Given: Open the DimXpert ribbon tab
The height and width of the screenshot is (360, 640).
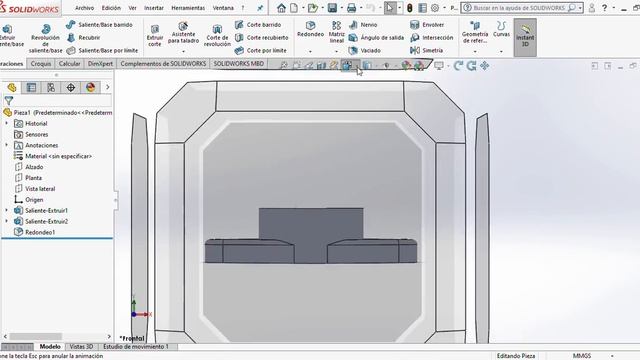Looking at the screenshot, I should point(100,64).
